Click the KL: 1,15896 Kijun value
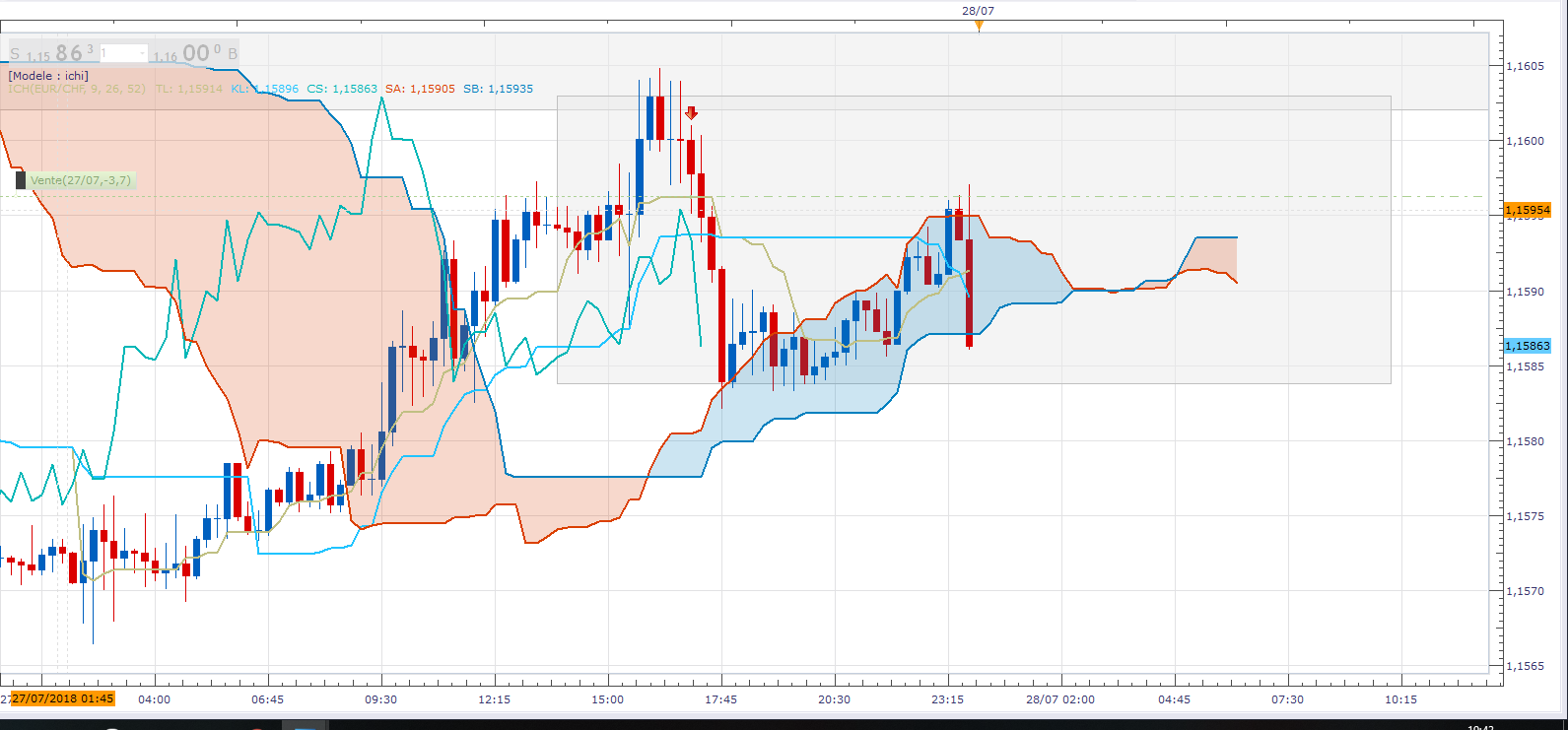This screenshot has height=730, width=1568. tap(265, 89)
